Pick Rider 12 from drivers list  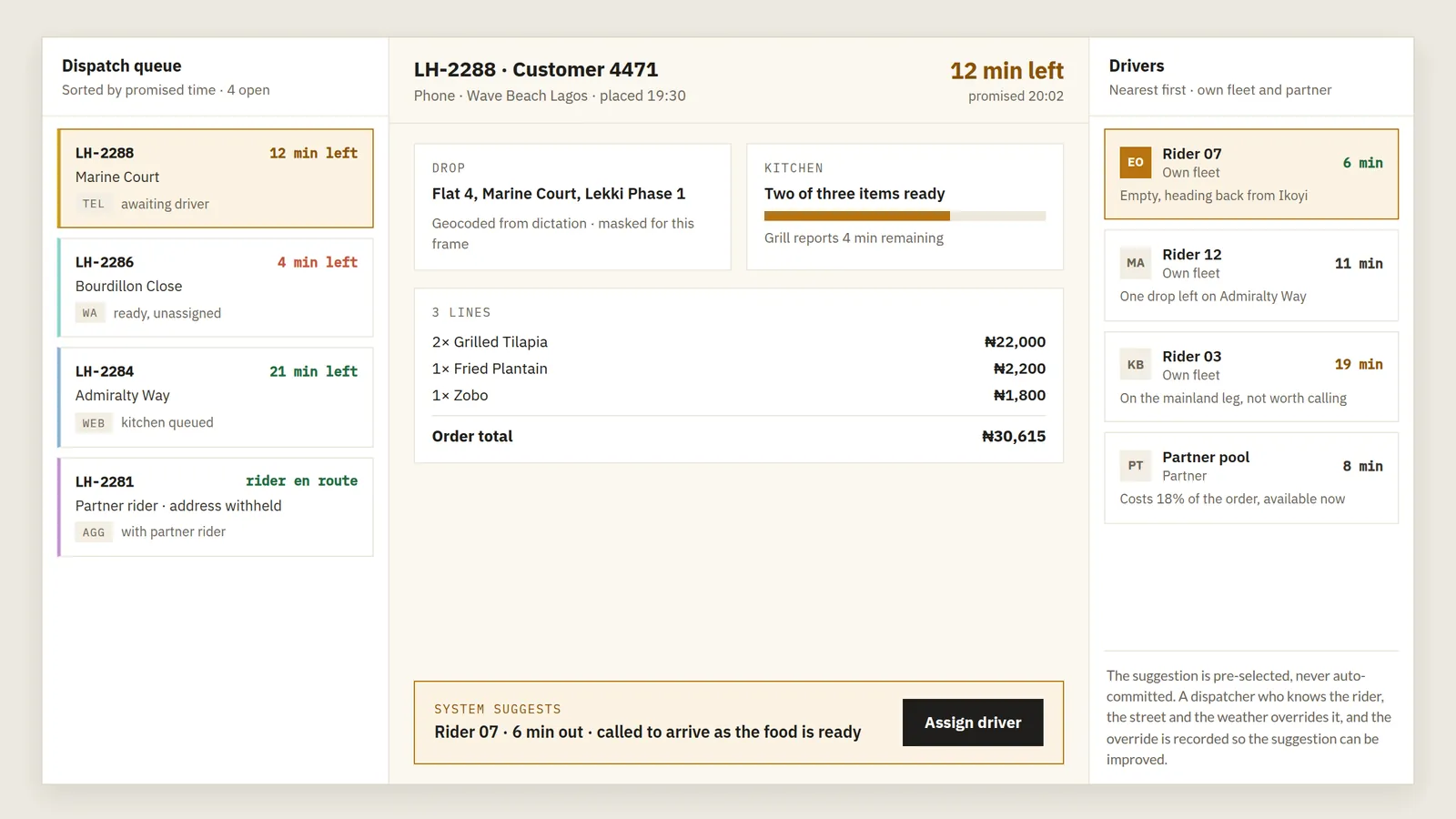click(x=1251, y=275)
